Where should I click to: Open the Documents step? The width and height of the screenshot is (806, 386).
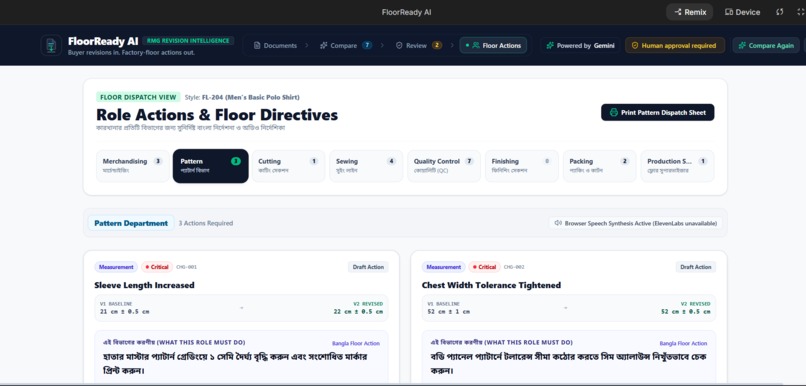(276, 45)
